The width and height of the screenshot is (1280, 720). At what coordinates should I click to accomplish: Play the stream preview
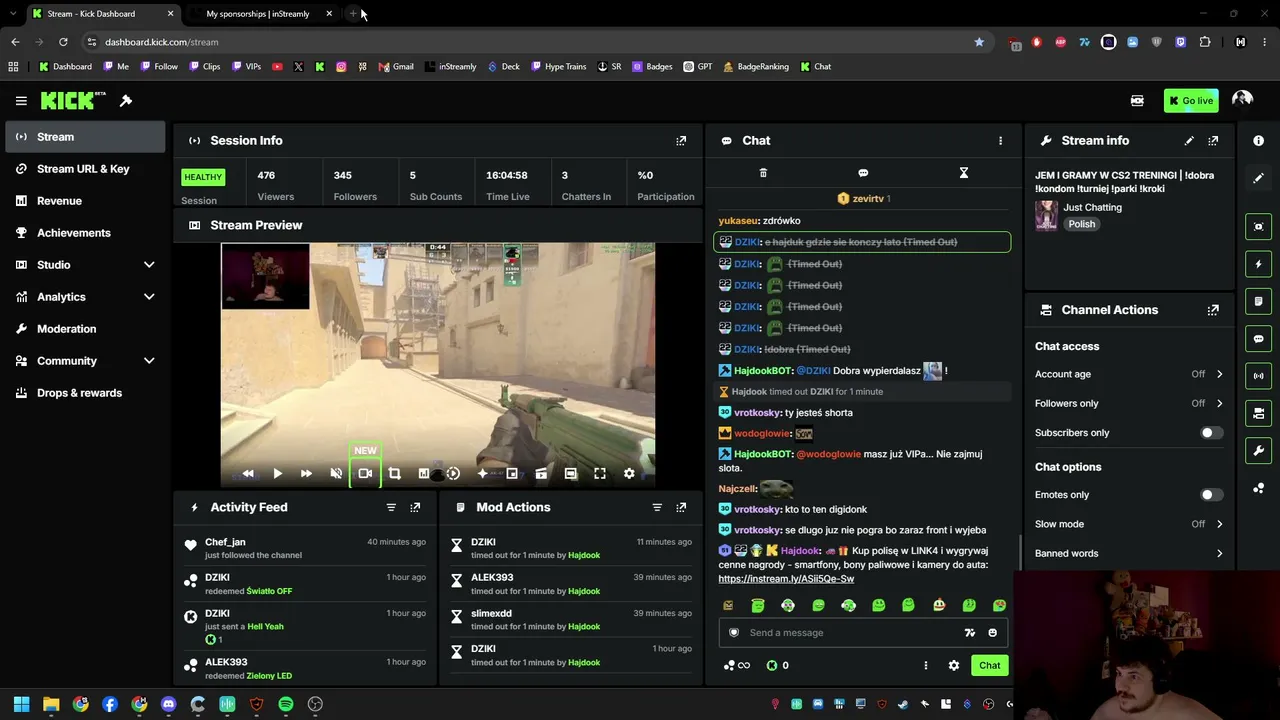pyautogui.click(x=277, y=473)
